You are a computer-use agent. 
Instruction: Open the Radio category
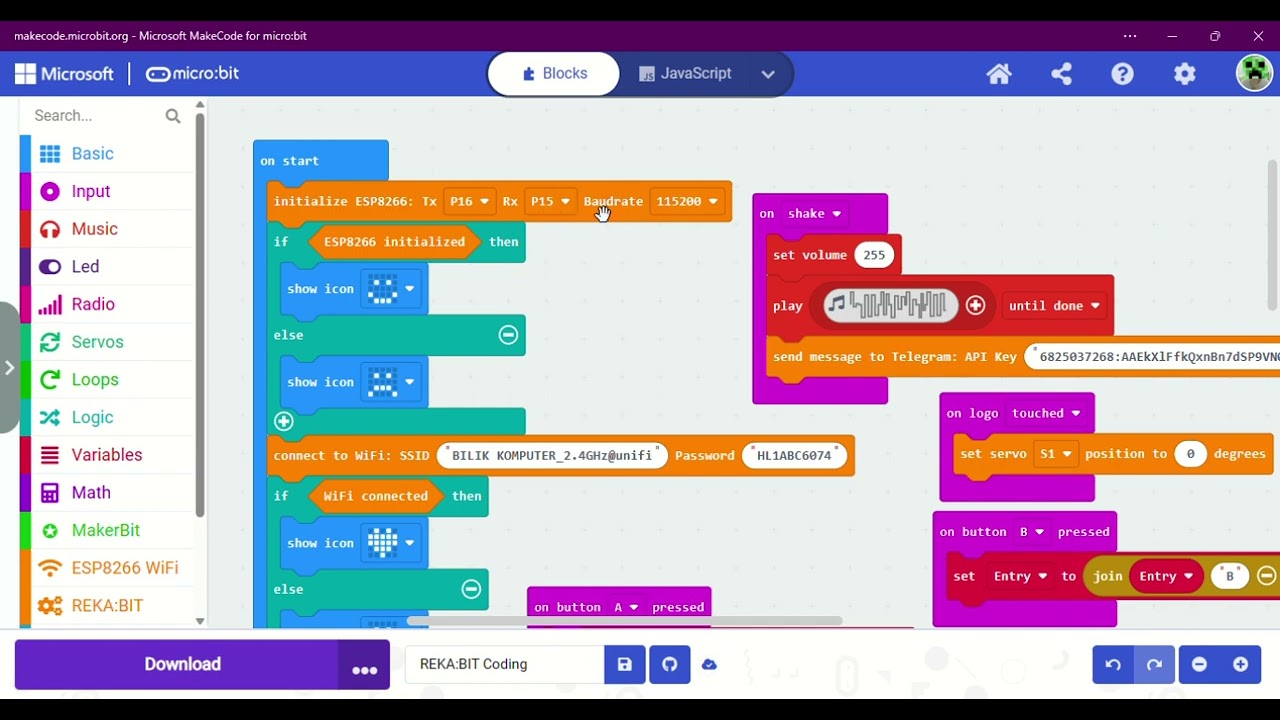click(x=107, y=304)
